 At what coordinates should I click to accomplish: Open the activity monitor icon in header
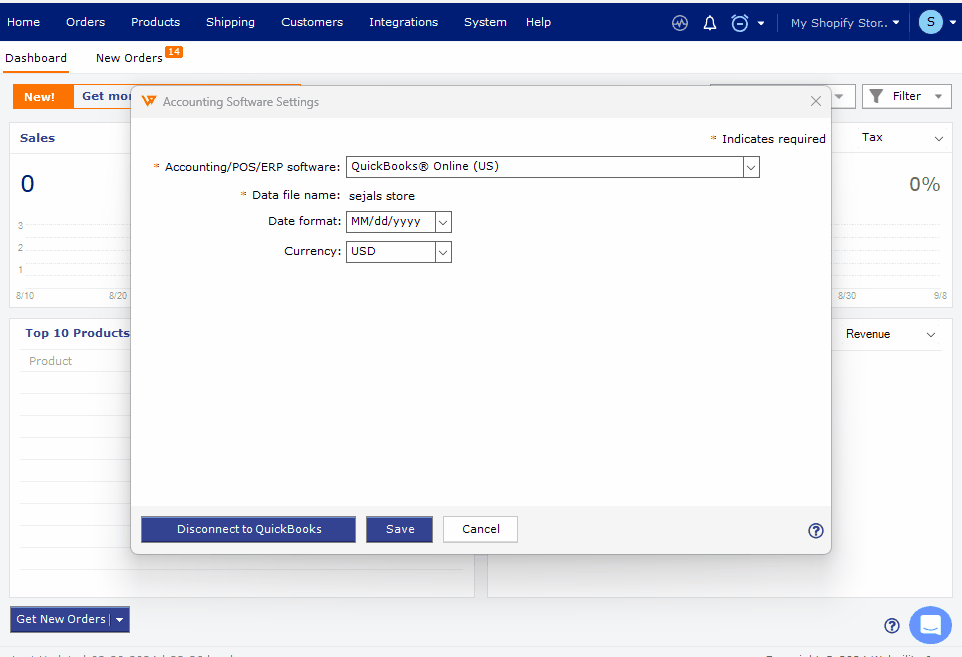[x=680, y=23]
